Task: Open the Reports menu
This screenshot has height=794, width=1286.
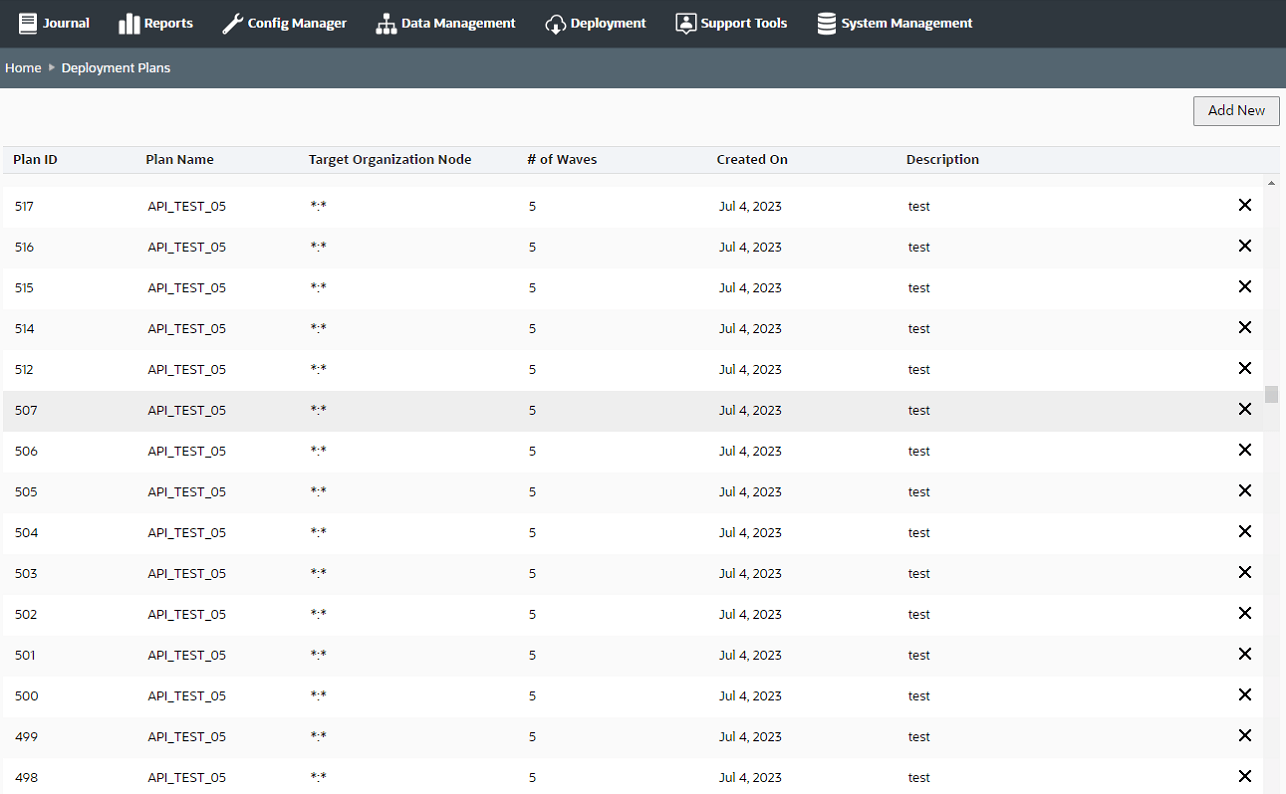Action: [x=156, y=23]
